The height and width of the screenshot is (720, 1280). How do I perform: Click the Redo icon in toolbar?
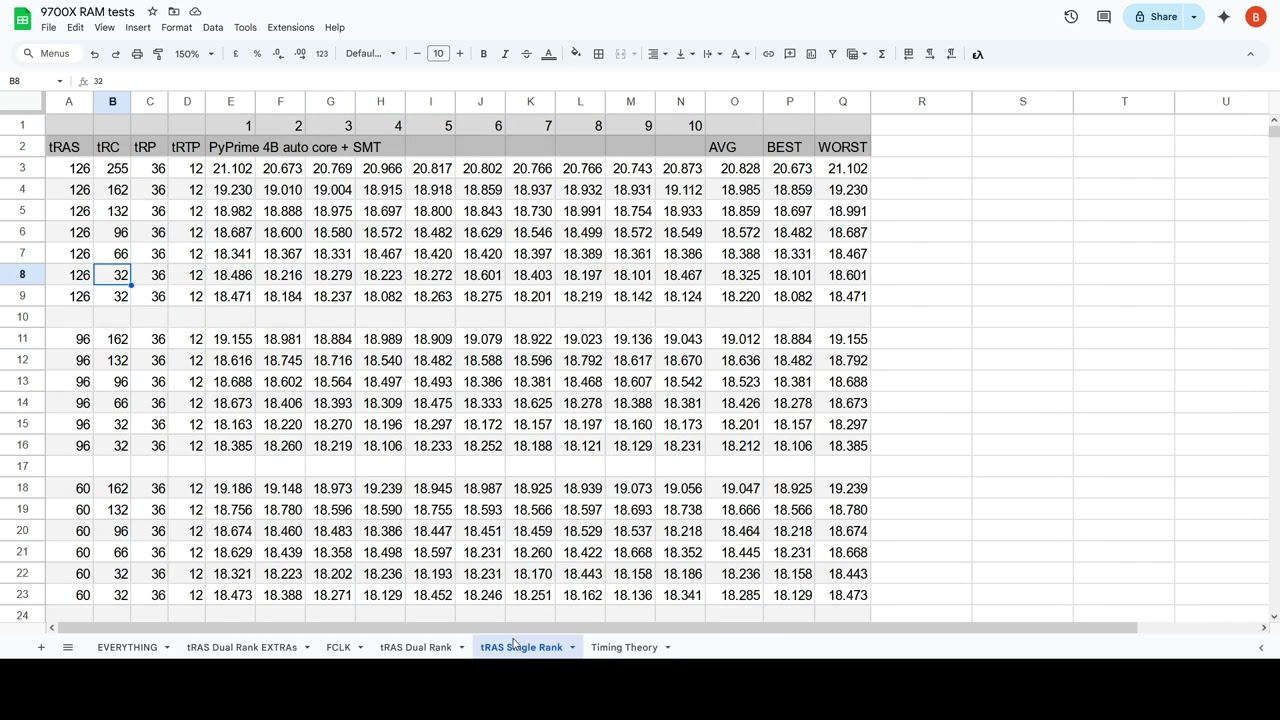[x=115, y=54]
